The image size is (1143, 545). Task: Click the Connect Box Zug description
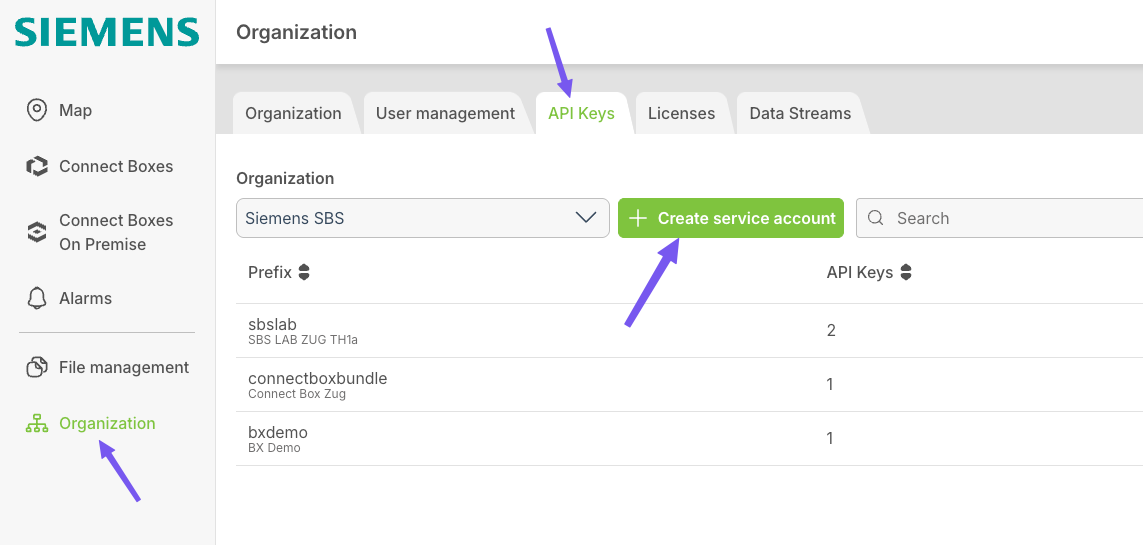pyautogui.click(x=297, y=394)
